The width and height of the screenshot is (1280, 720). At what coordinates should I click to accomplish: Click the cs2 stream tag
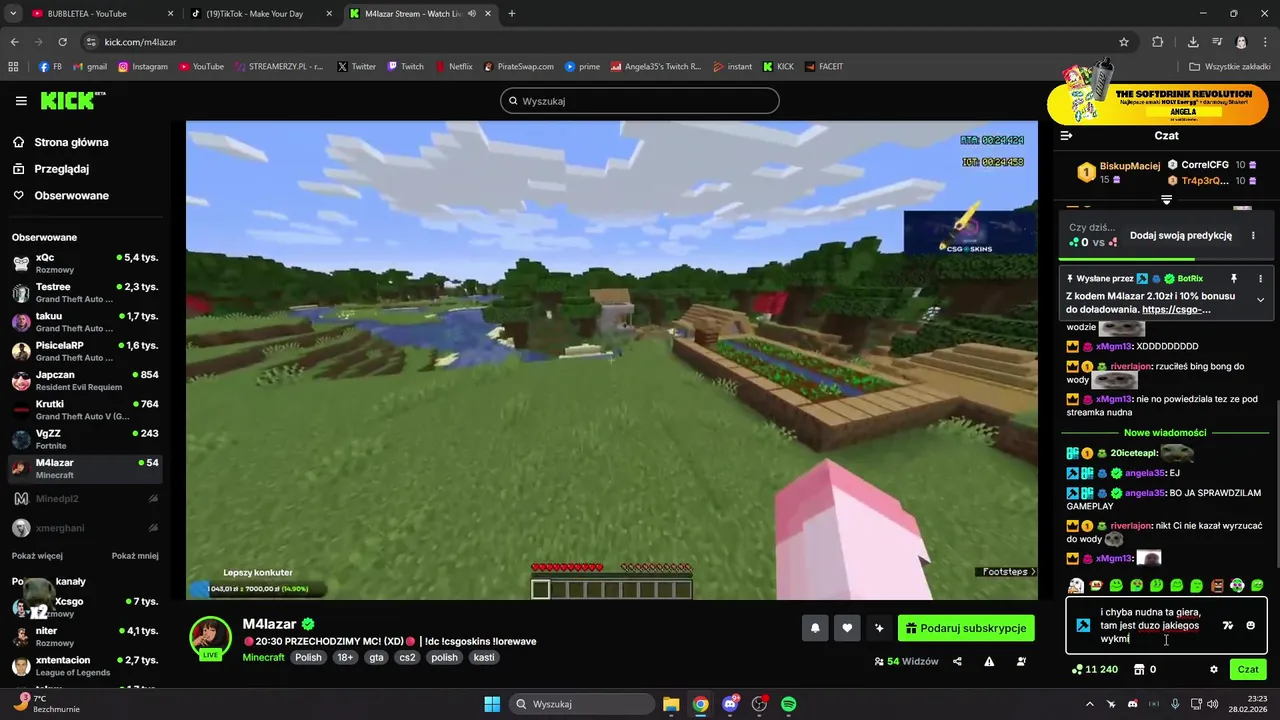click(x=407, y=657)
